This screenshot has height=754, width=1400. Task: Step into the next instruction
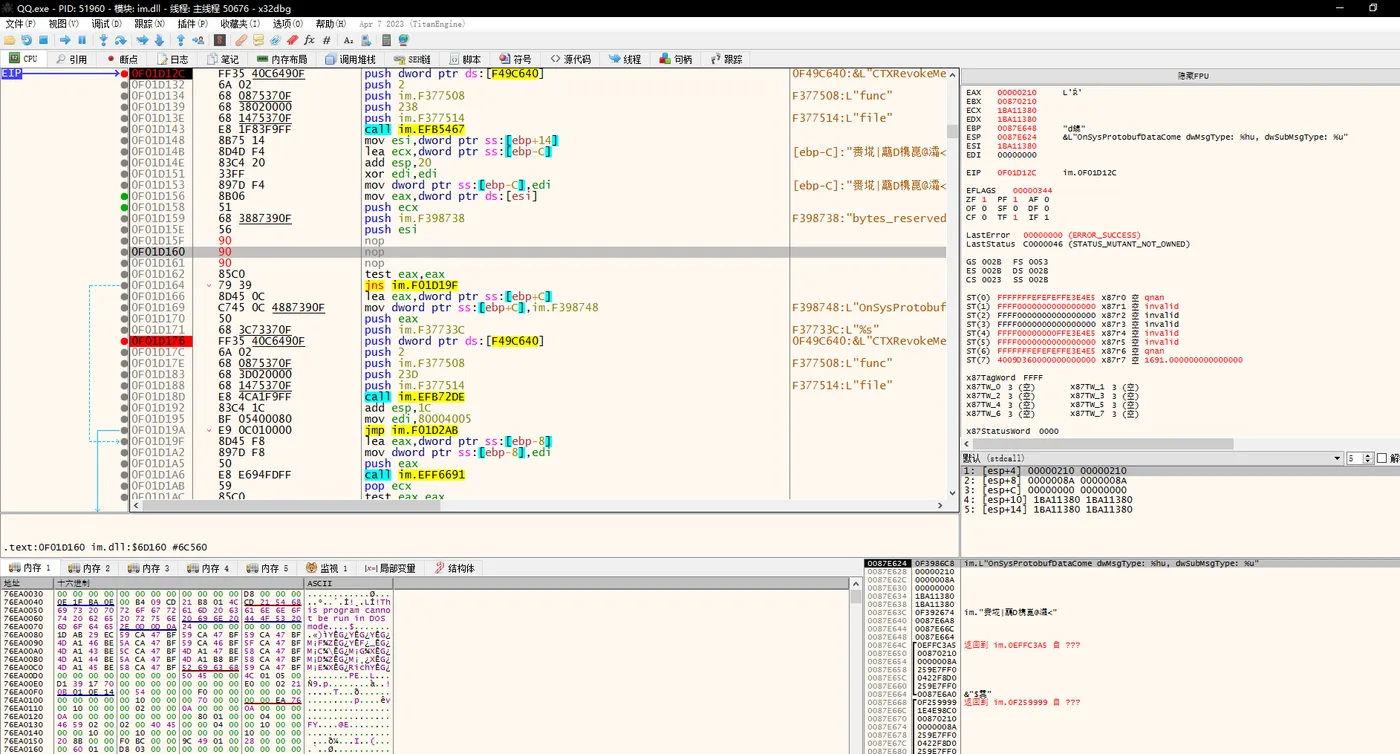tap(103, 41)
